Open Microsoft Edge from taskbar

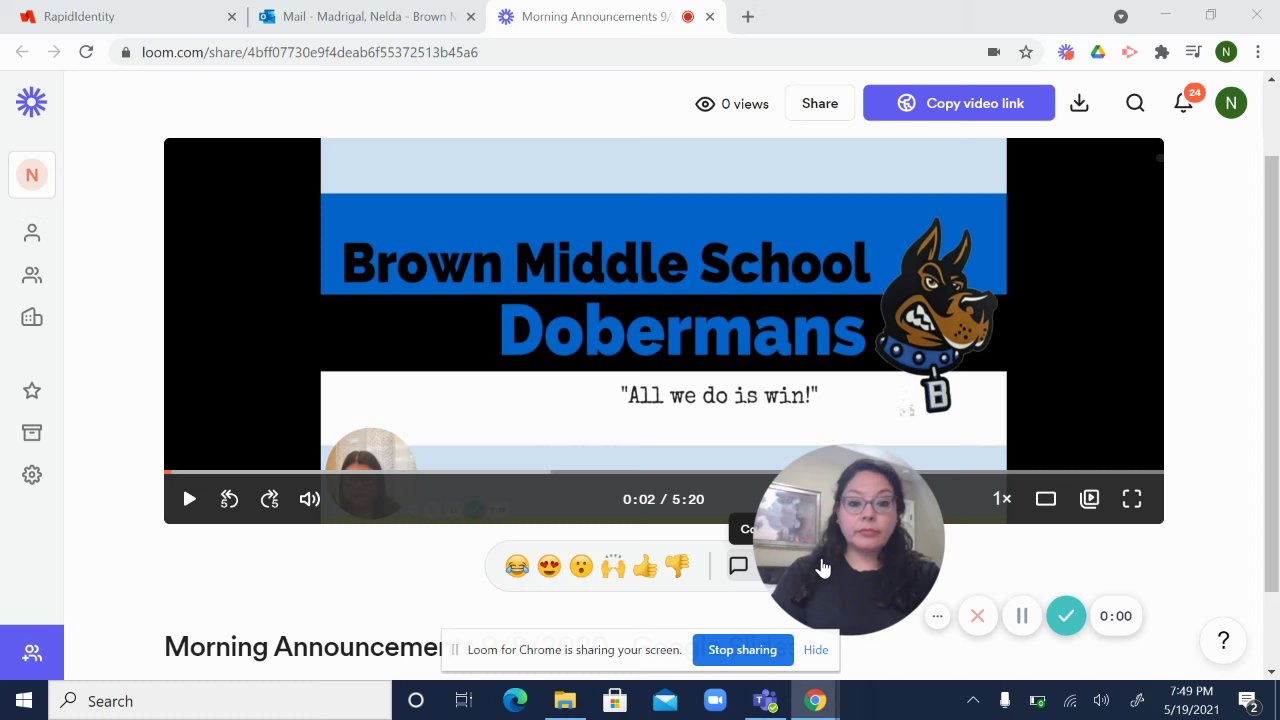(x=515, y=701)
